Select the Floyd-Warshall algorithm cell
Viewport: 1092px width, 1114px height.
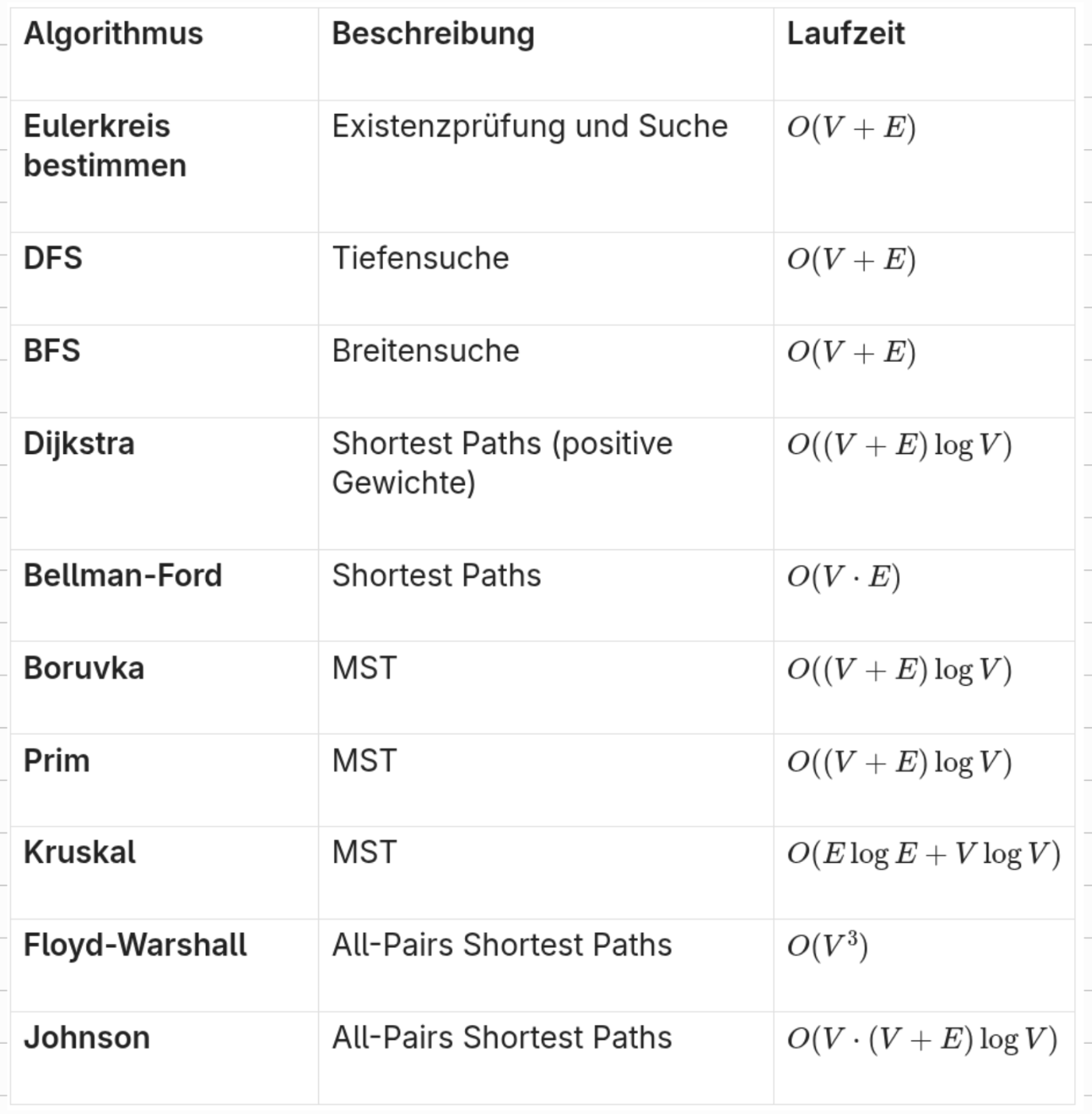[135, 946]
